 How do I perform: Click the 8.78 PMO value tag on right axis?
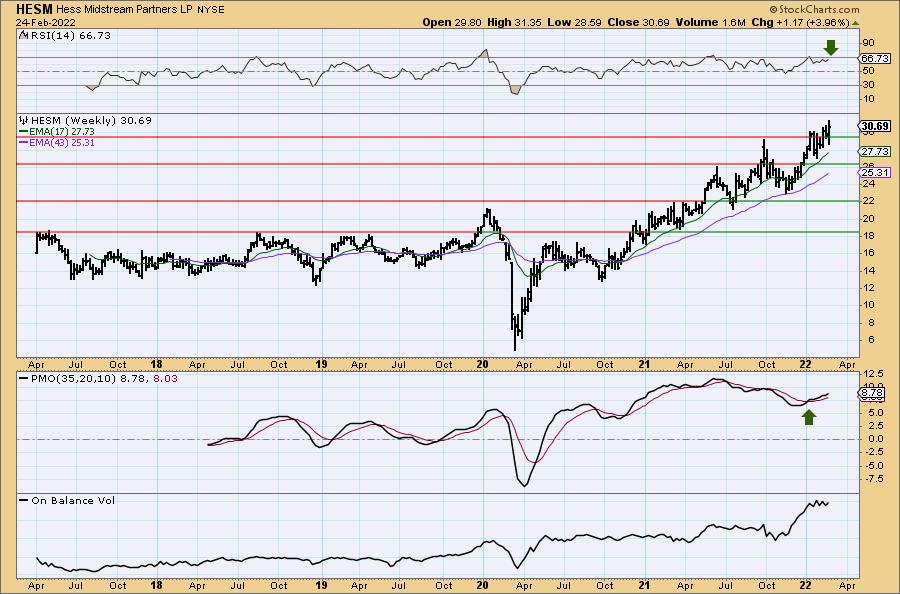click(872, 393)
